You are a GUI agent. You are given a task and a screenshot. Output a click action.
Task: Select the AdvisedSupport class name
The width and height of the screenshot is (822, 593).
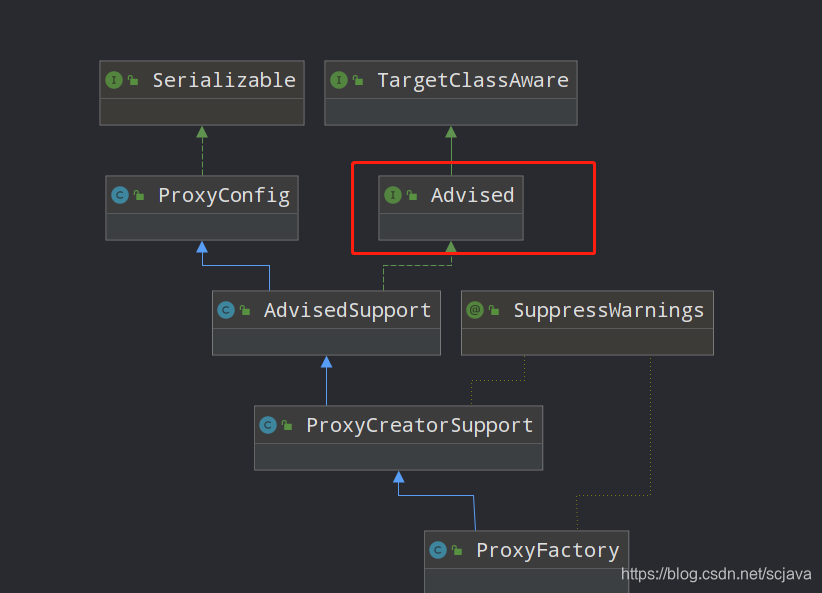[348, 310]
